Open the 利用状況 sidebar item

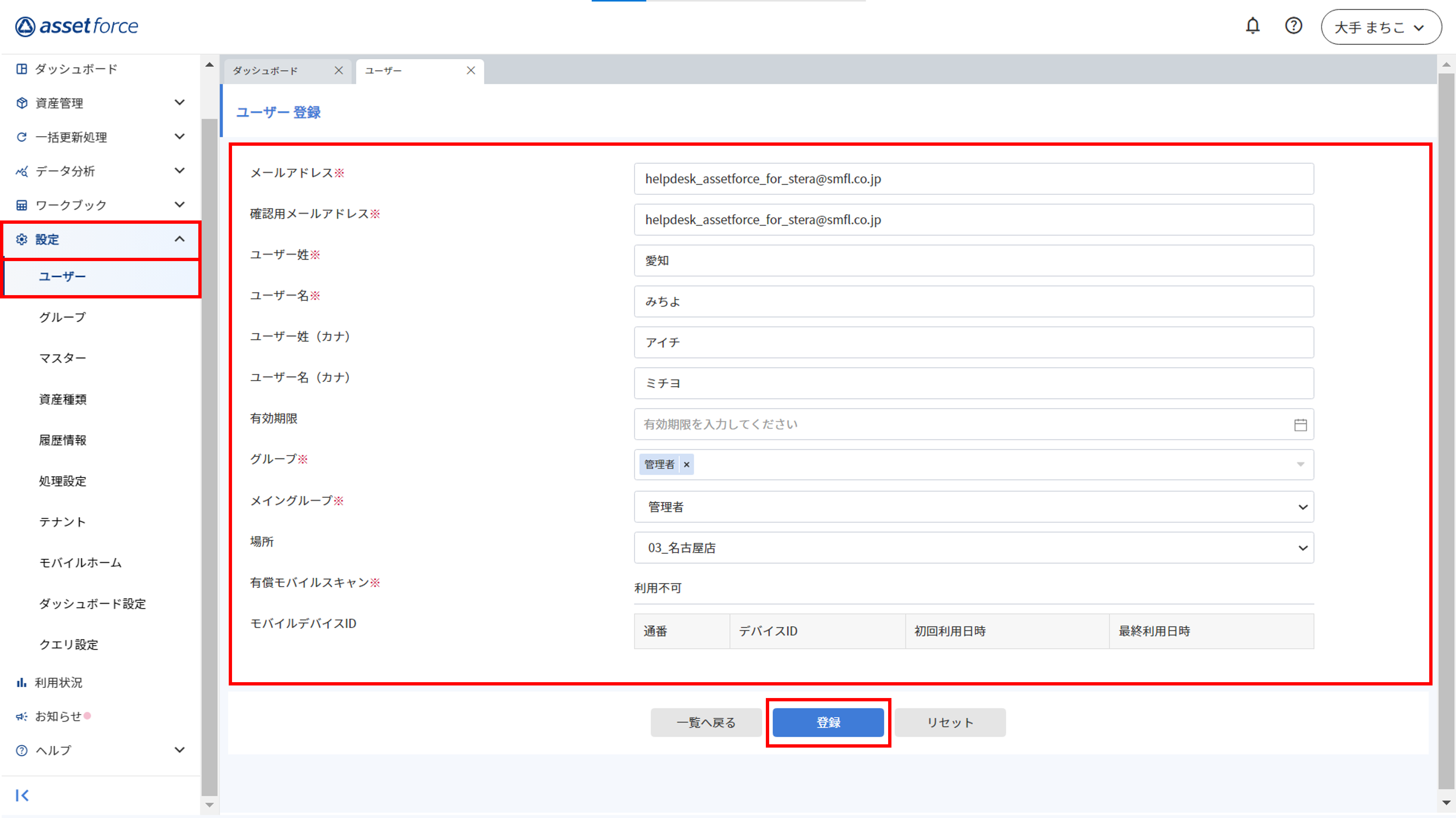(x=58, y=682)
